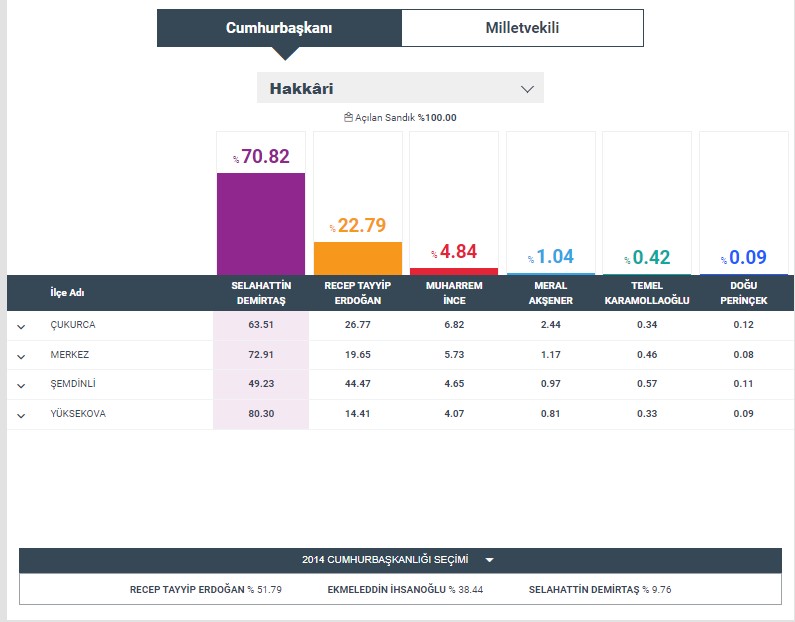
Task: Click the Meral Akşener column header
Action: pyautogui.click(x=550, y=293)
